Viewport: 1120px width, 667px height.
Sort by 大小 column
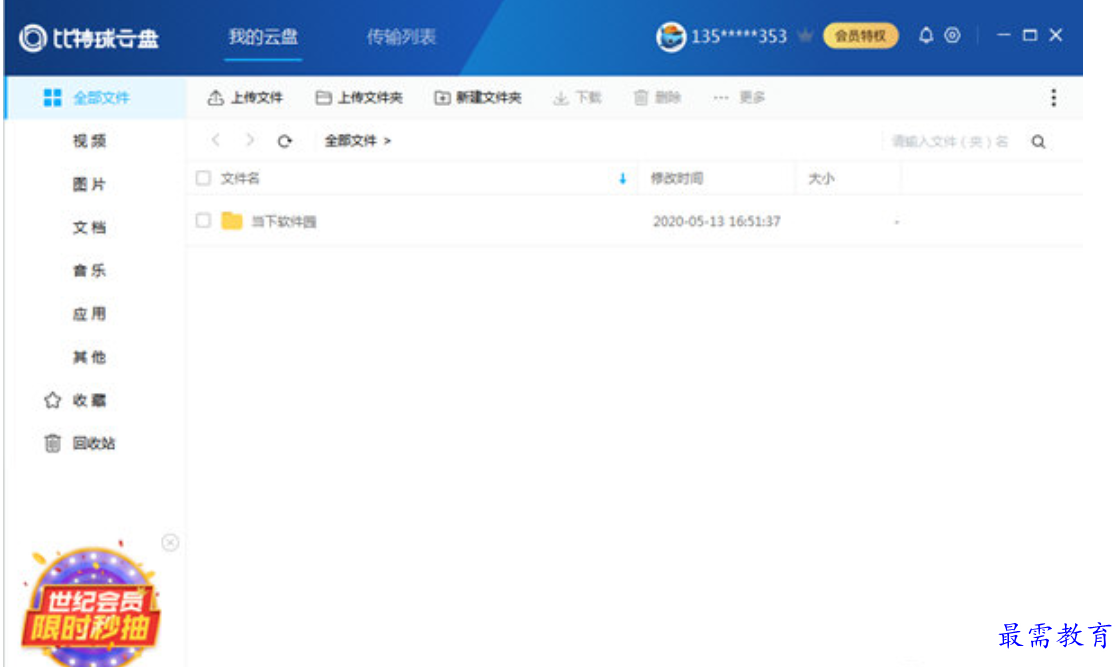coord(821,179)
